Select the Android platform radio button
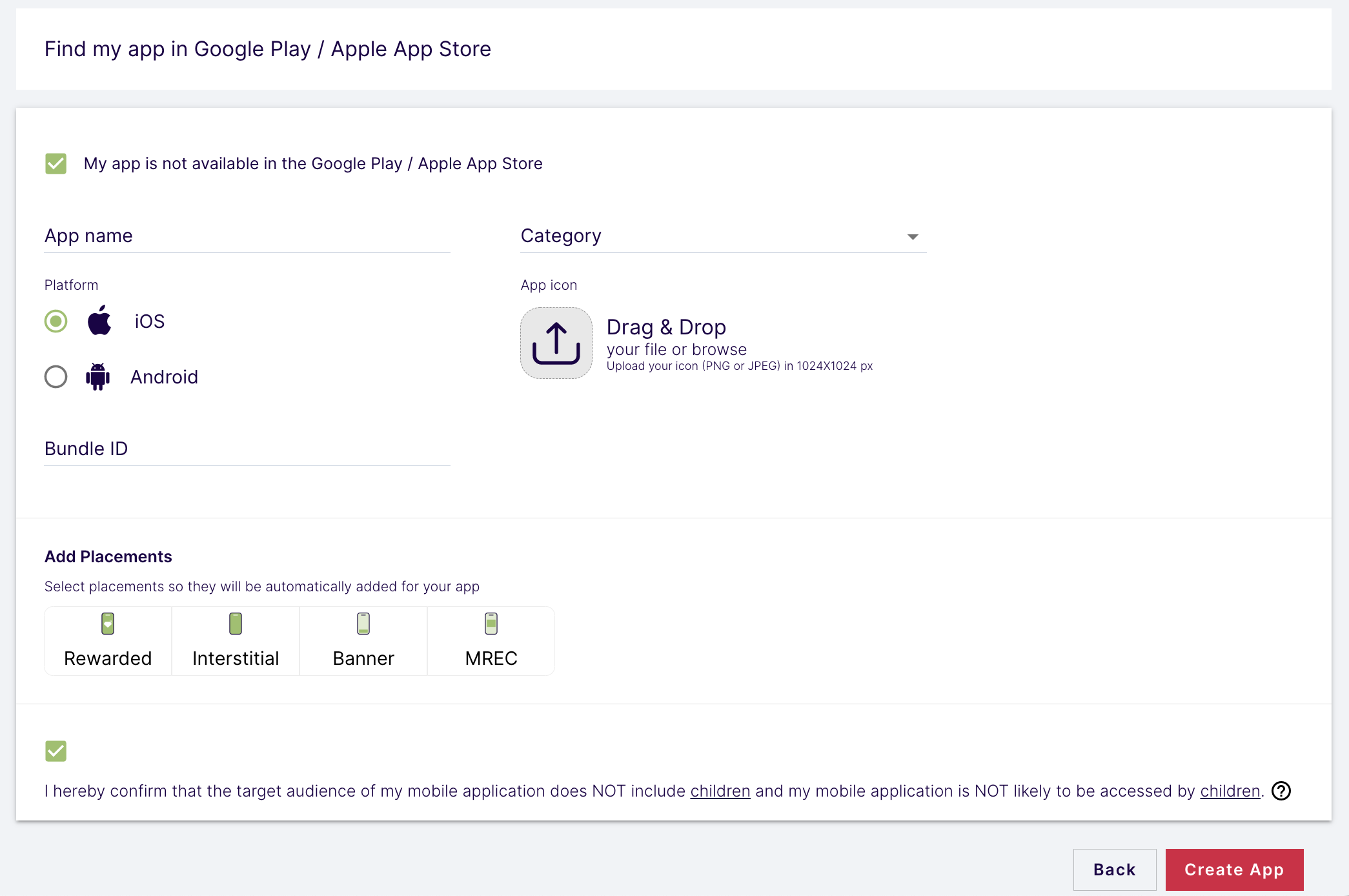 56,376
